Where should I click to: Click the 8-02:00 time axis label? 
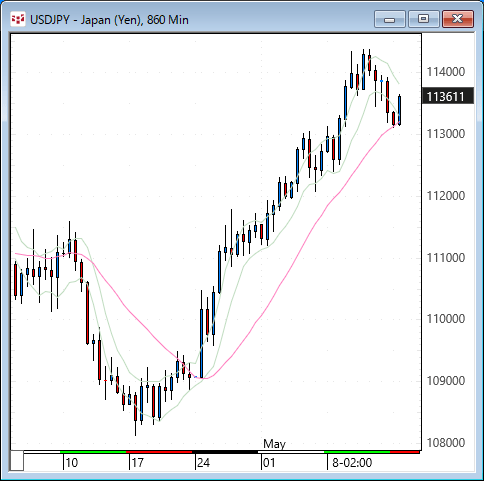tap(352, 463)
